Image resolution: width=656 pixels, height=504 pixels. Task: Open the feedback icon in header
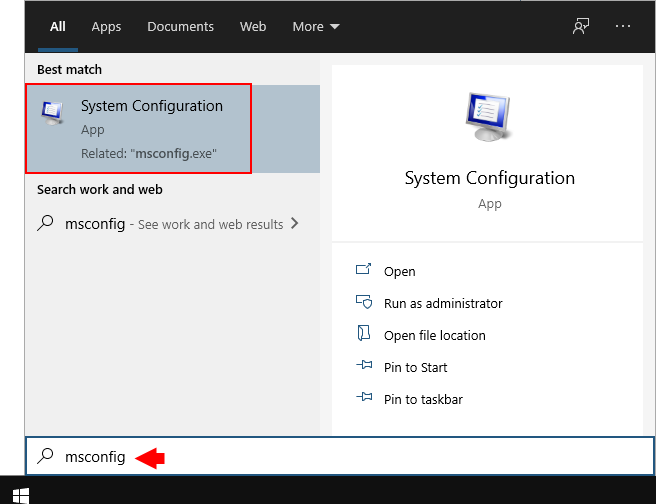pyautogui.click(x=581, y=27)
